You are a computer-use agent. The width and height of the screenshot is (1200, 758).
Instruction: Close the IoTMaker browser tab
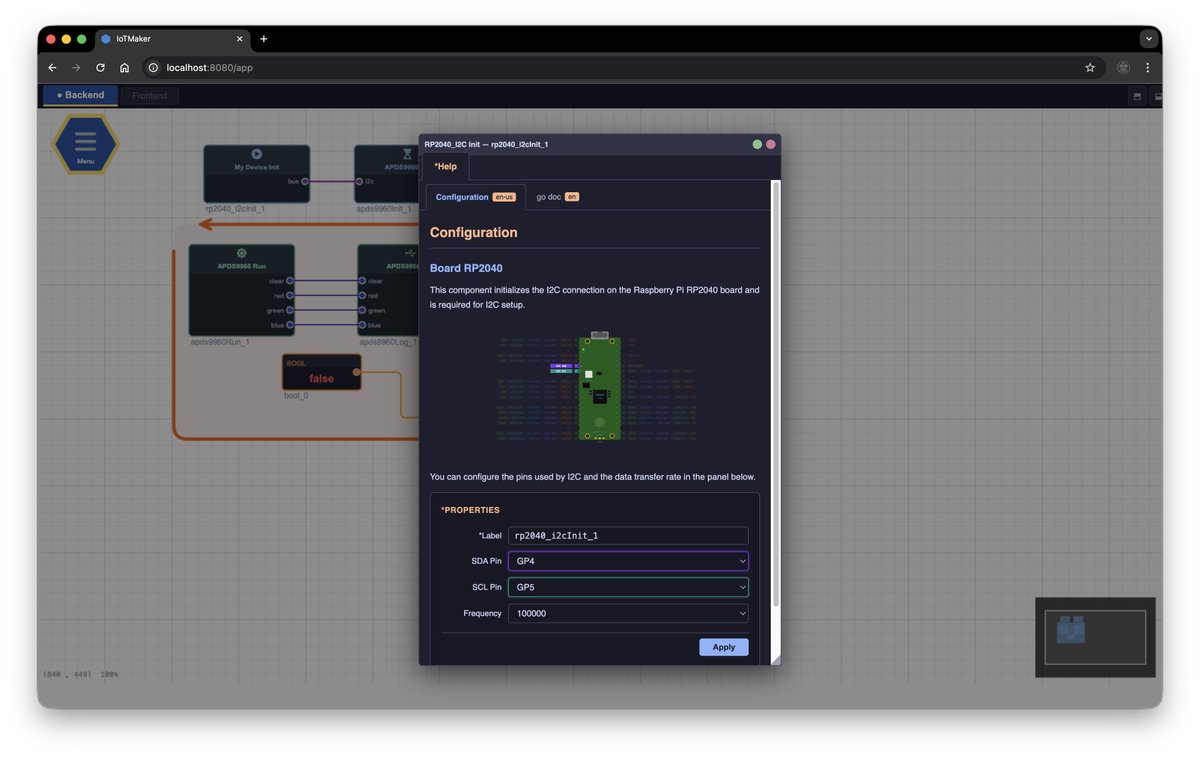click(240, 39)
